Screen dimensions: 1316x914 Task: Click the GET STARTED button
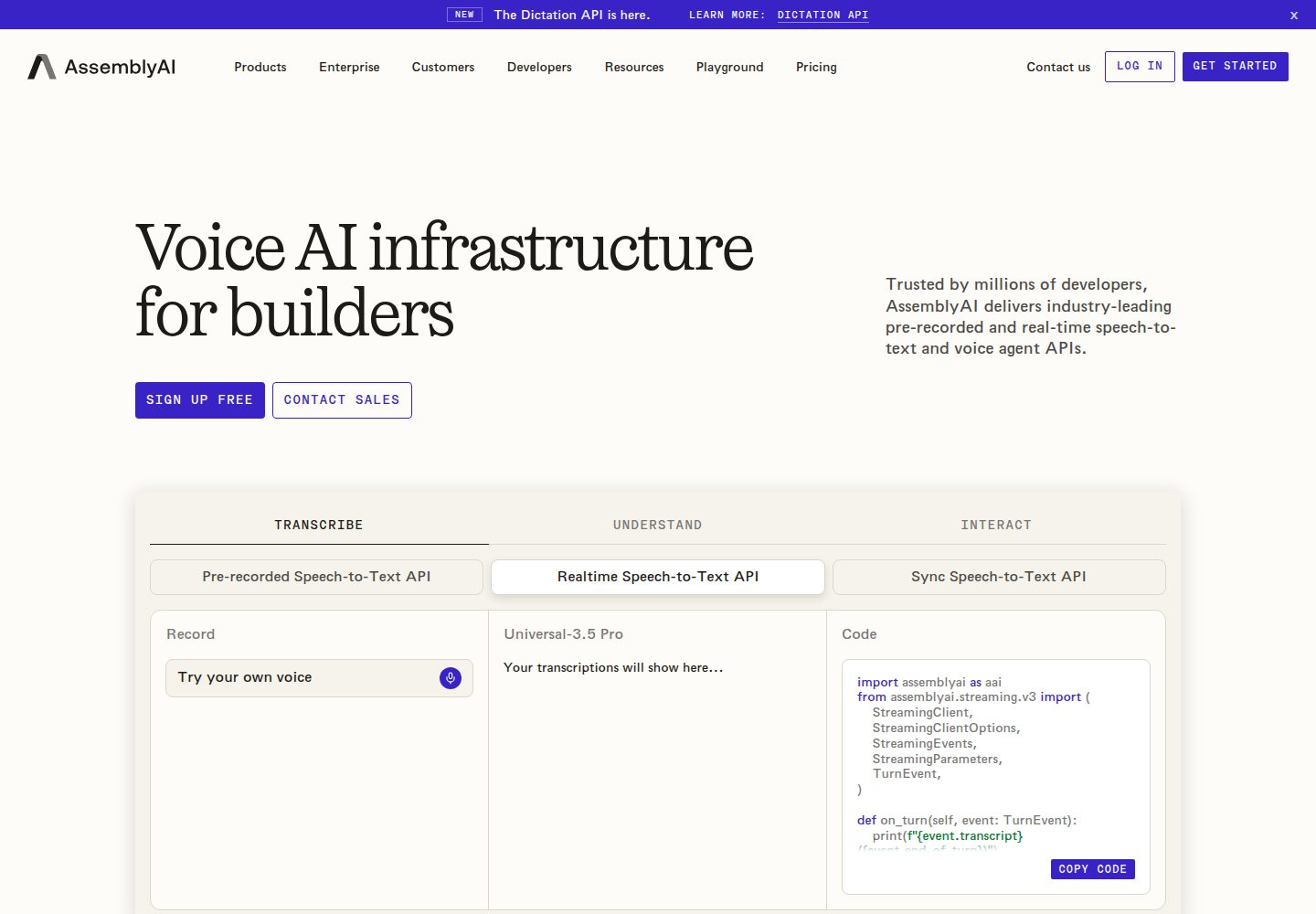click(x=1236, y=67)
